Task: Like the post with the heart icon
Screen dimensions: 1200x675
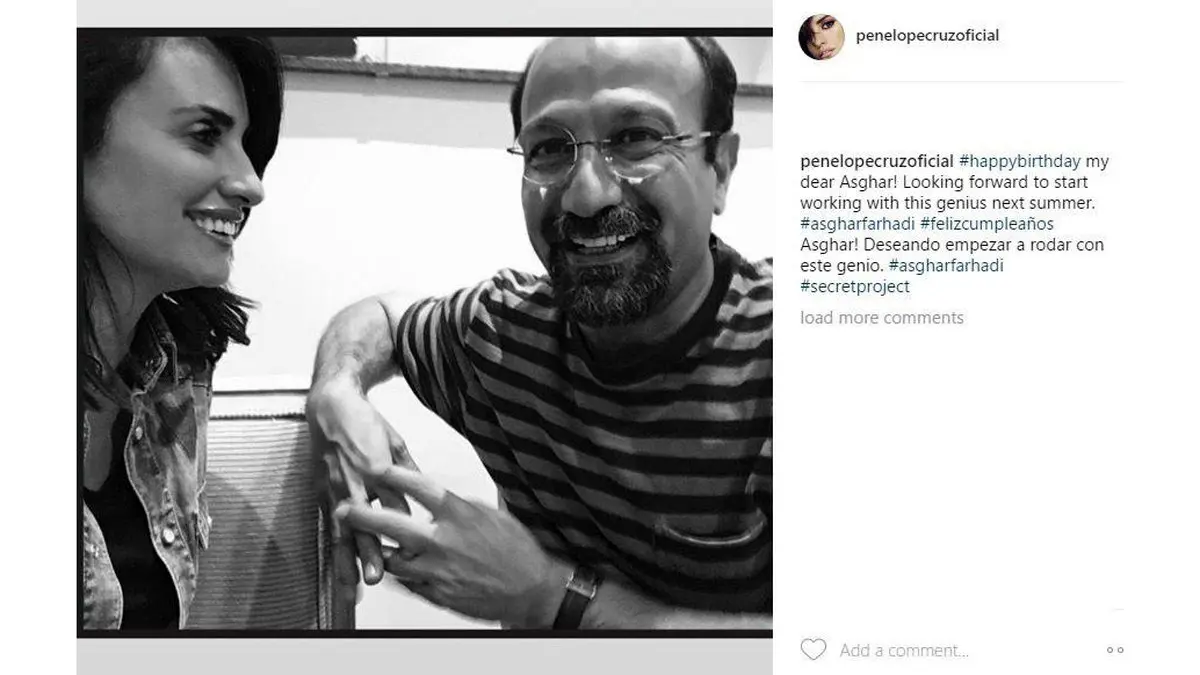Action: point(813,650)
